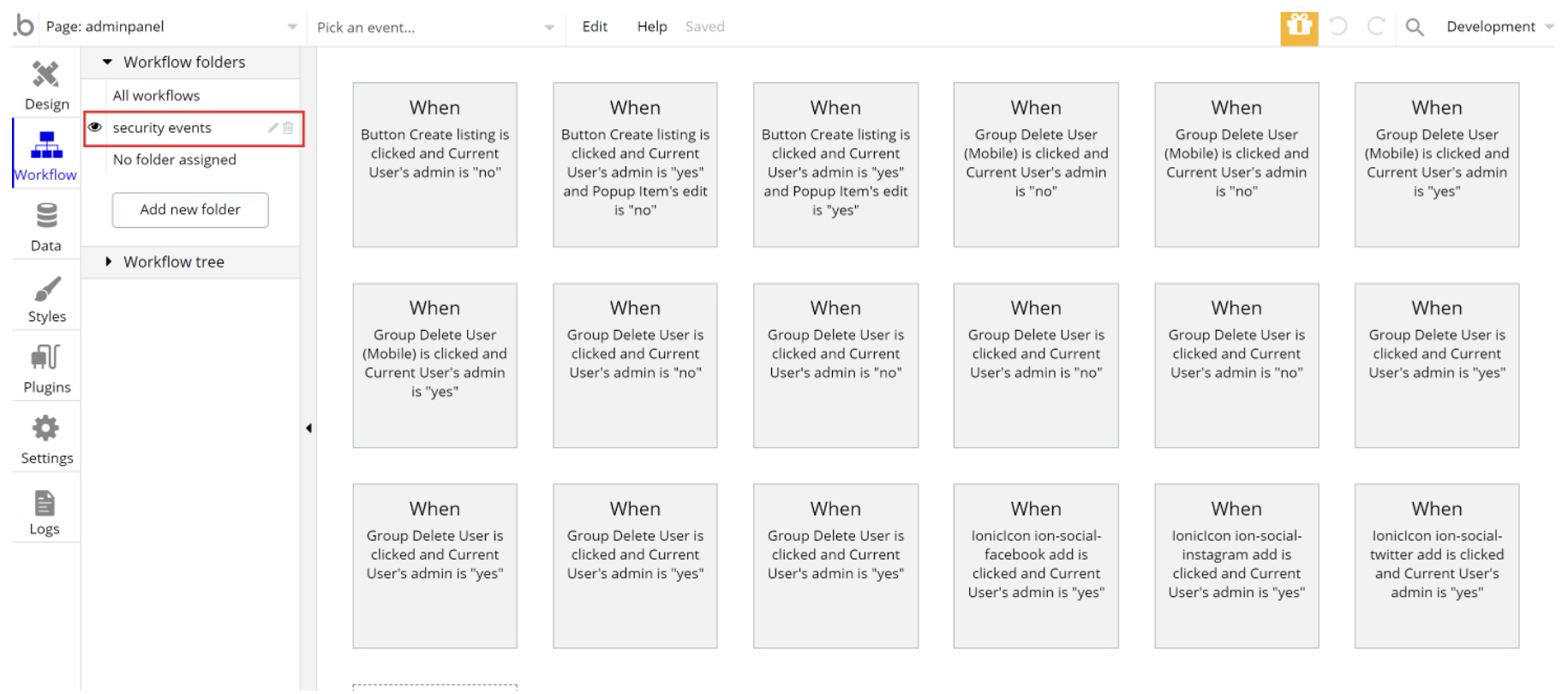Open the Pick an event dropdown
The image size is (1568, 694).
pos(435,27)
